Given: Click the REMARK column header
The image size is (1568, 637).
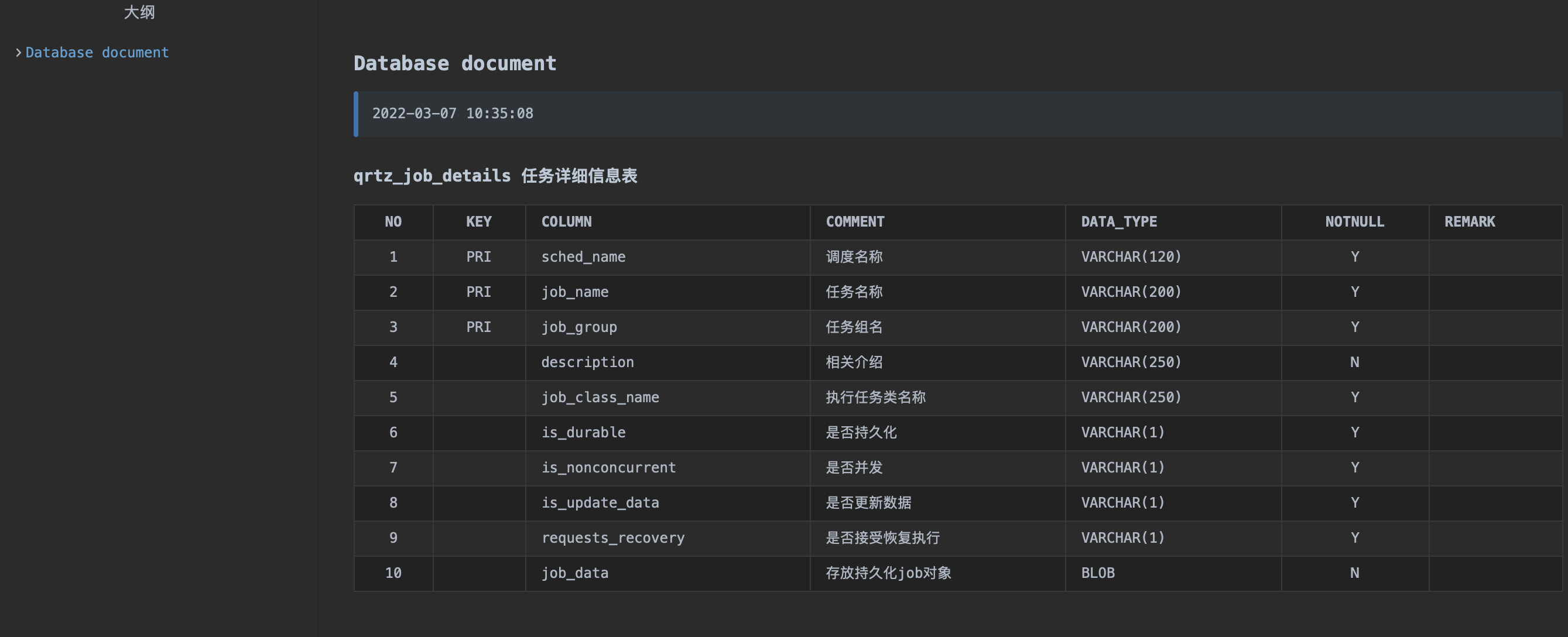Looking at the screenshot, I should point(1470,221).
